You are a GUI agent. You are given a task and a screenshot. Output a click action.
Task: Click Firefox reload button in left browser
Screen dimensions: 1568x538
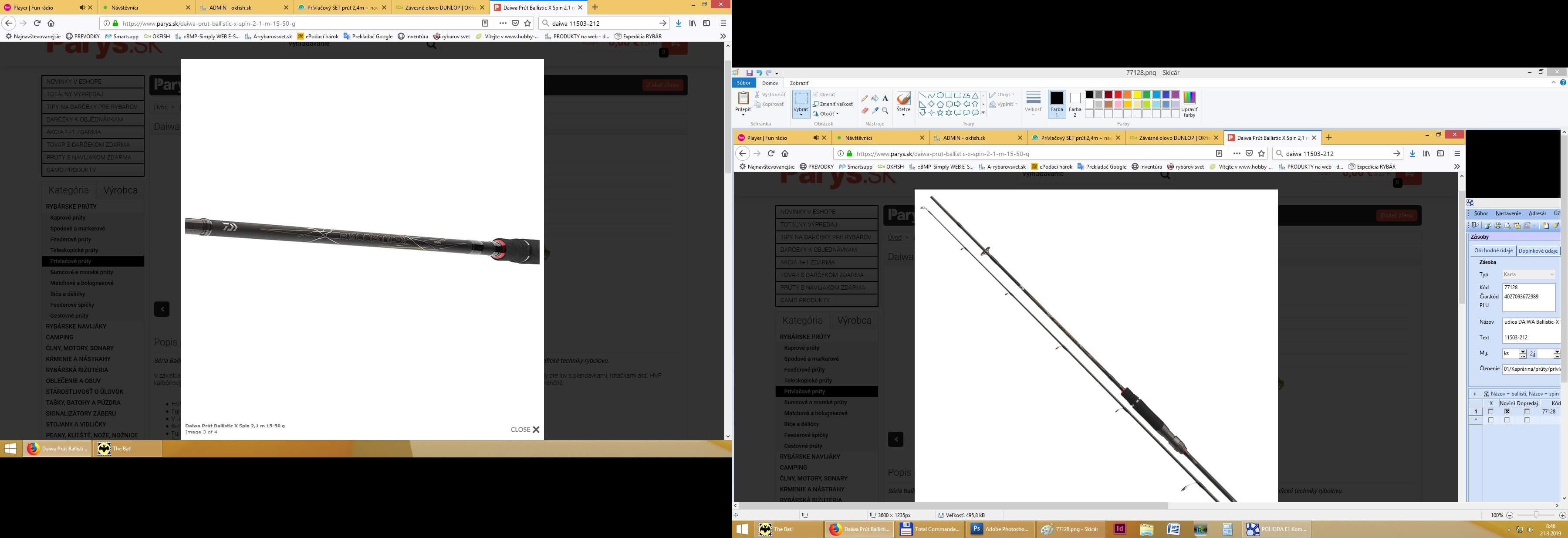point(37,23)
